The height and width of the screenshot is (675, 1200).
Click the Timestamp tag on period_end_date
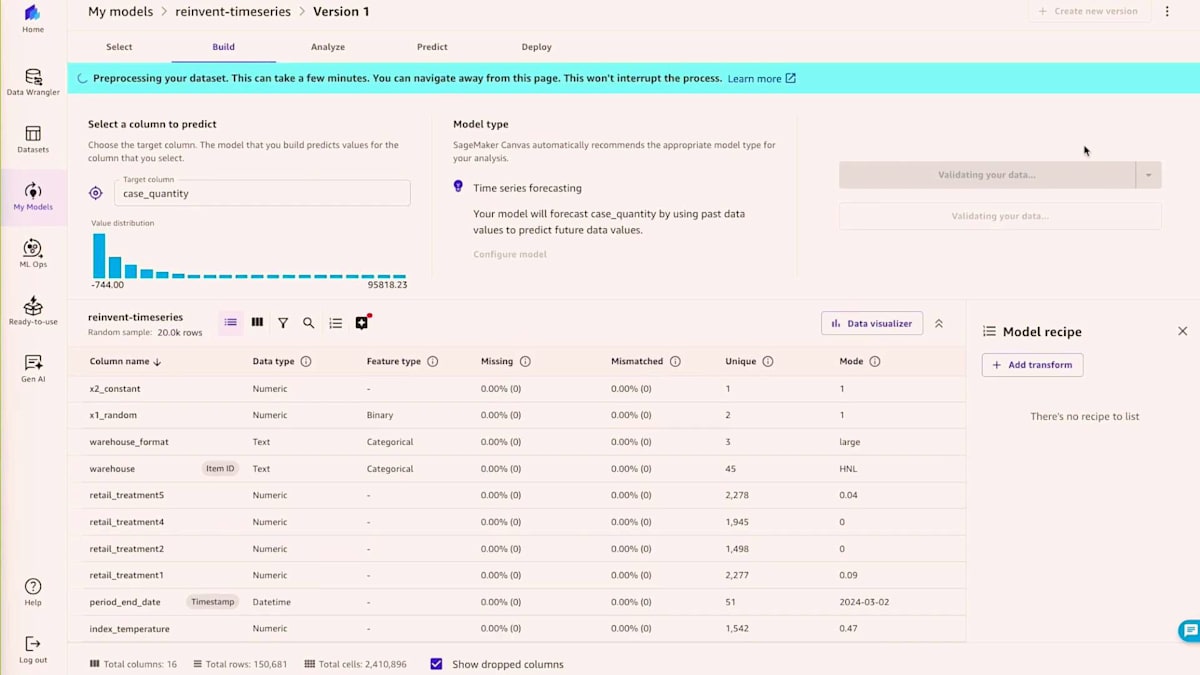coord(212,602)
